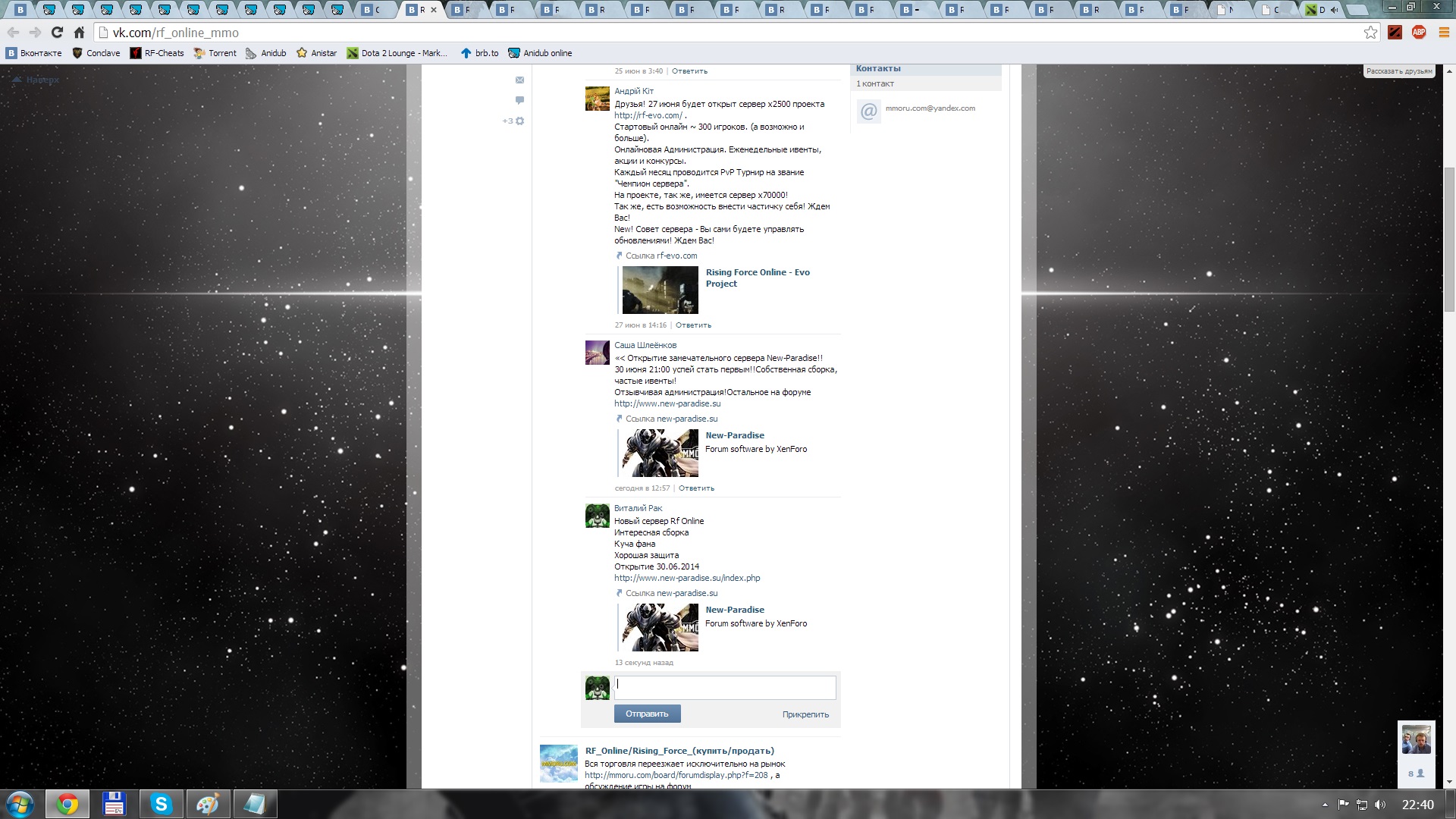Open the Torrent bookmark

(x=215, y=53)
